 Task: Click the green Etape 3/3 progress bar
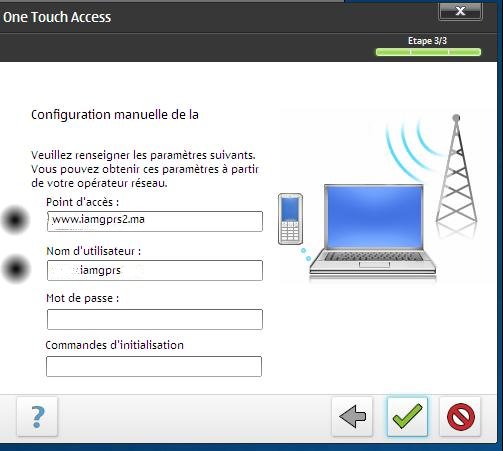pos(428,52)
